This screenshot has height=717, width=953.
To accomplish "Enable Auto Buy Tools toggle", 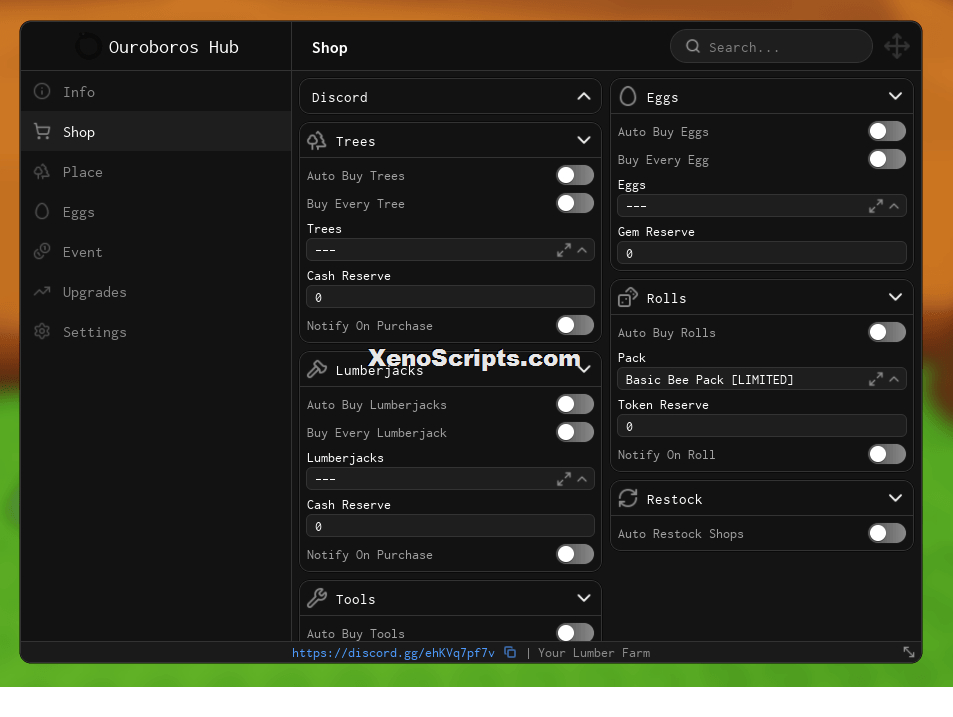I will (x=575, y=633).
